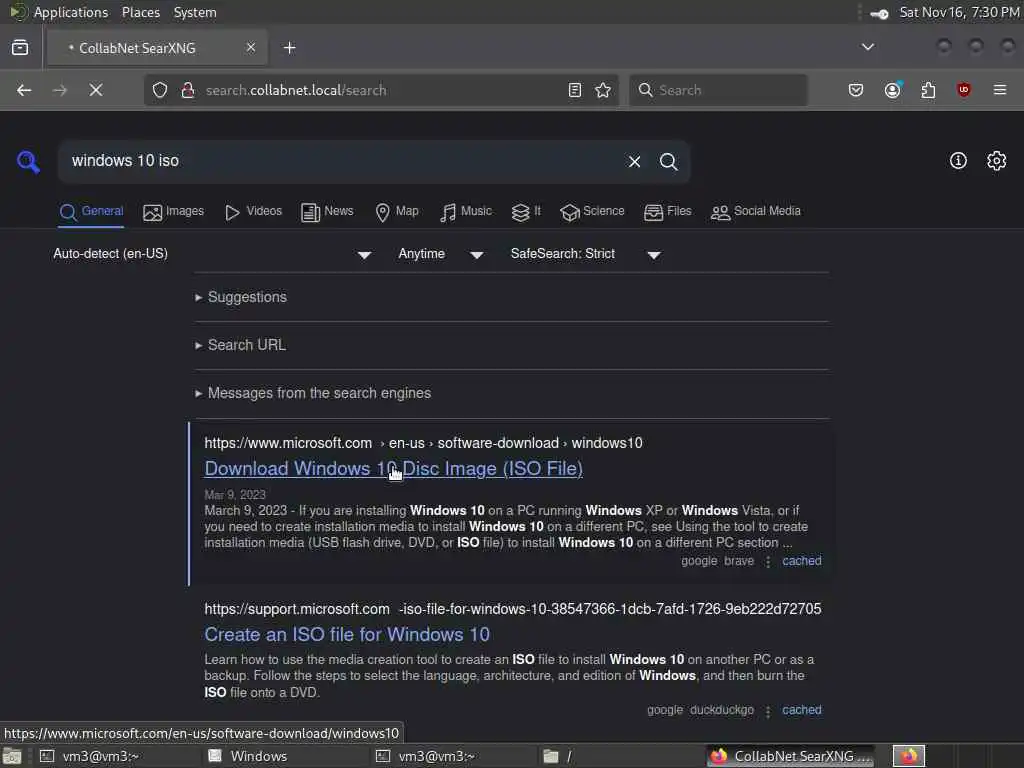This screenshot has height=768, width=1024.
Task: Switch to the Images tab
Action: pos(174,212)
